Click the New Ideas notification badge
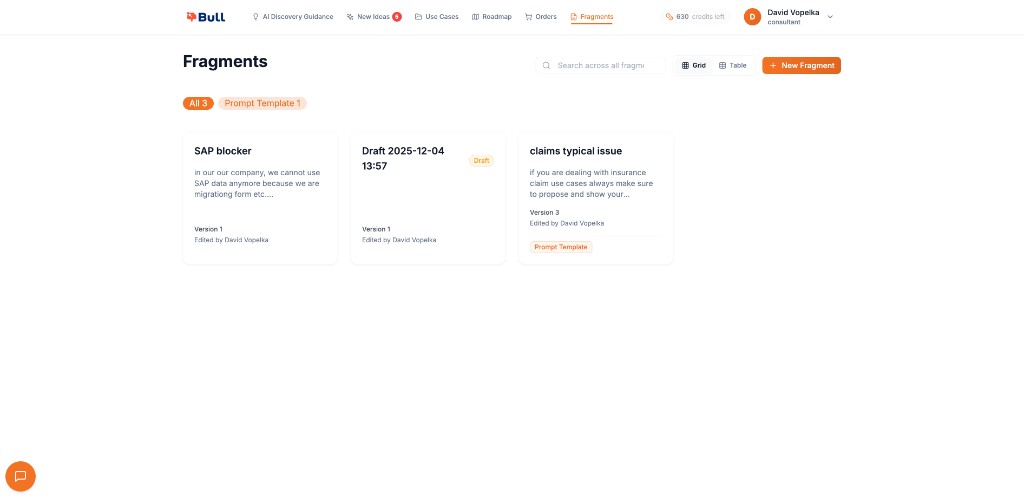1024x504 pixels. (397, 17)
